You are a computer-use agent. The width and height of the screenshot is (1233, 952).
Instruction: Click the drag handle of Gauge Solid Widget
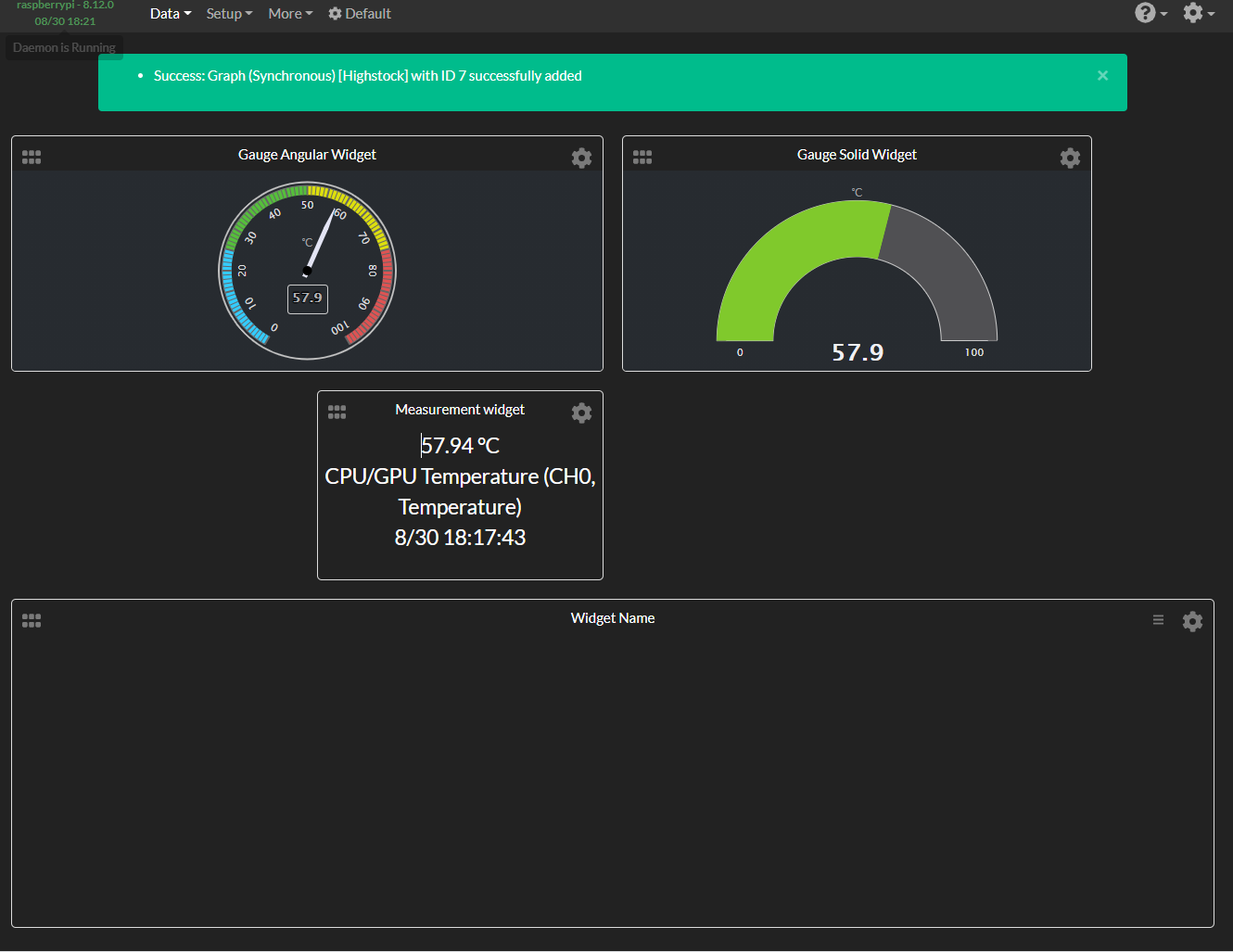coord(642,157)
